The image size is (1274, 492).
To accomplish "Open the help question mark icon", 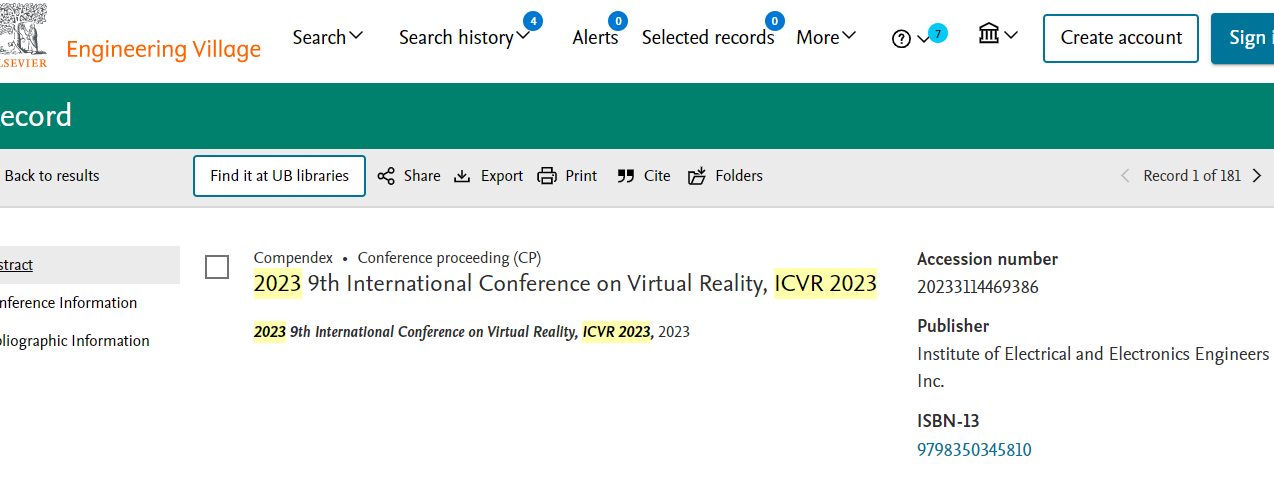I will 901,39.
